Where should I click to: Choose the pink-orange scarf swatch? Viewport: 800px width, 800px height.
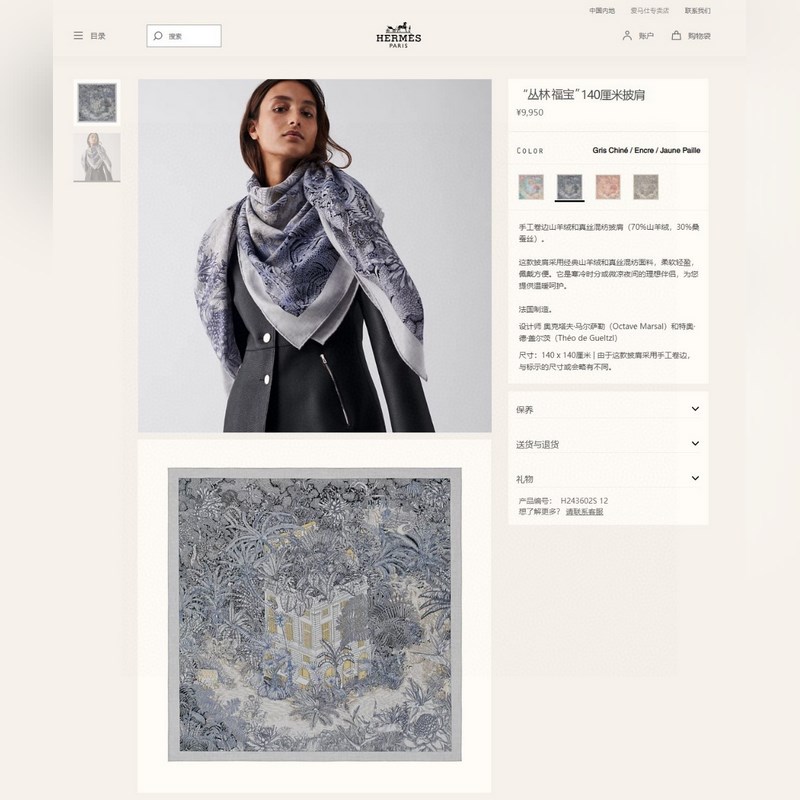[608, 187]
